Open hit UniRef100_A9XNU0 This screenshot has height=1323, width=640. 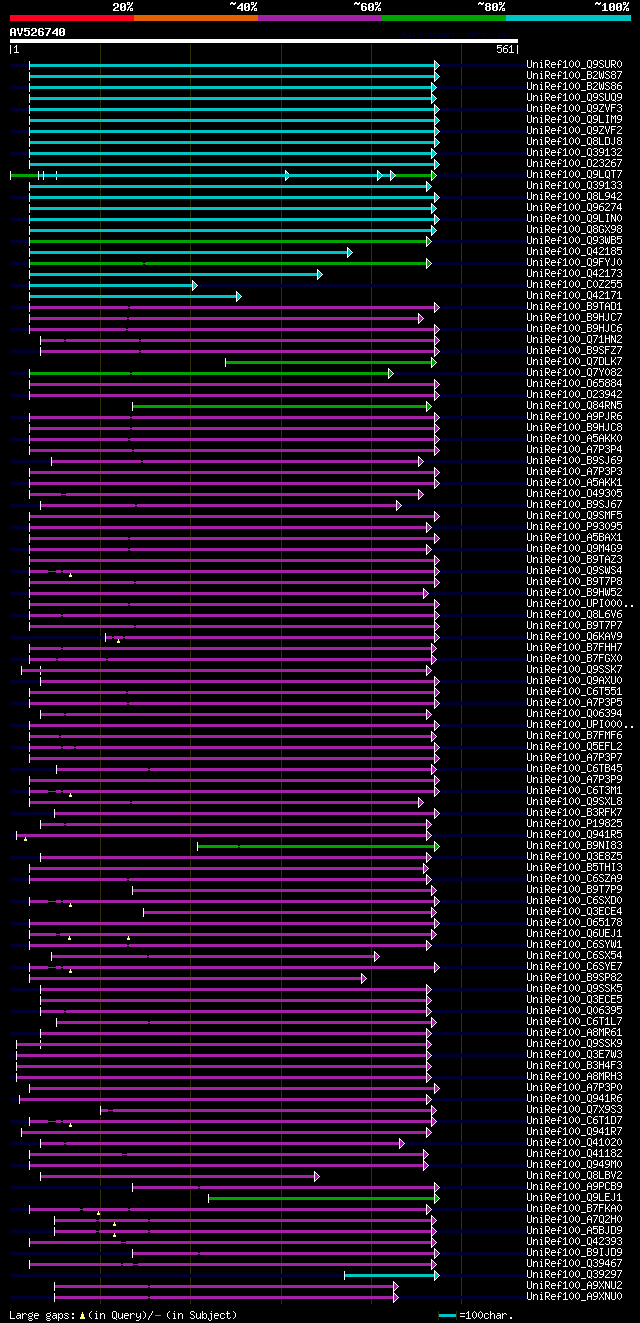574,1297
